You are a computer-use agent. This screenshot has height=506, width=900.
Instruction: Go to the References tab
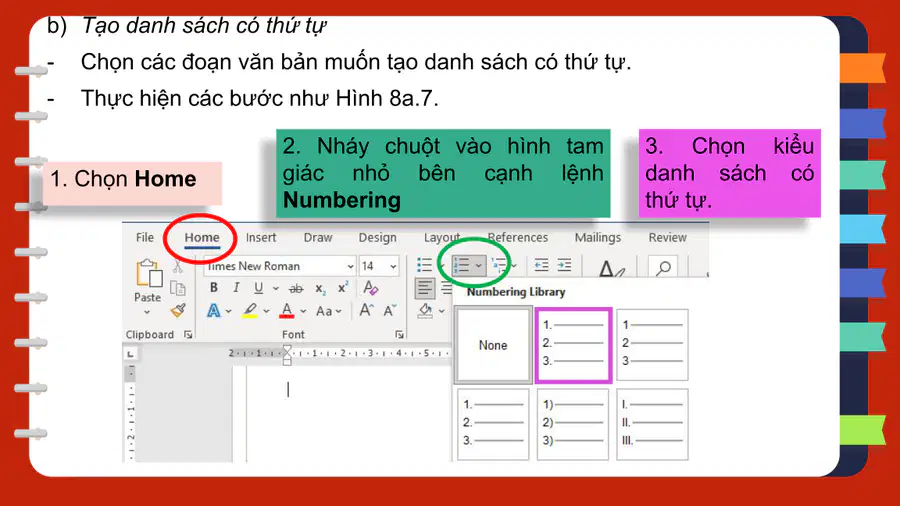(518, 238)
